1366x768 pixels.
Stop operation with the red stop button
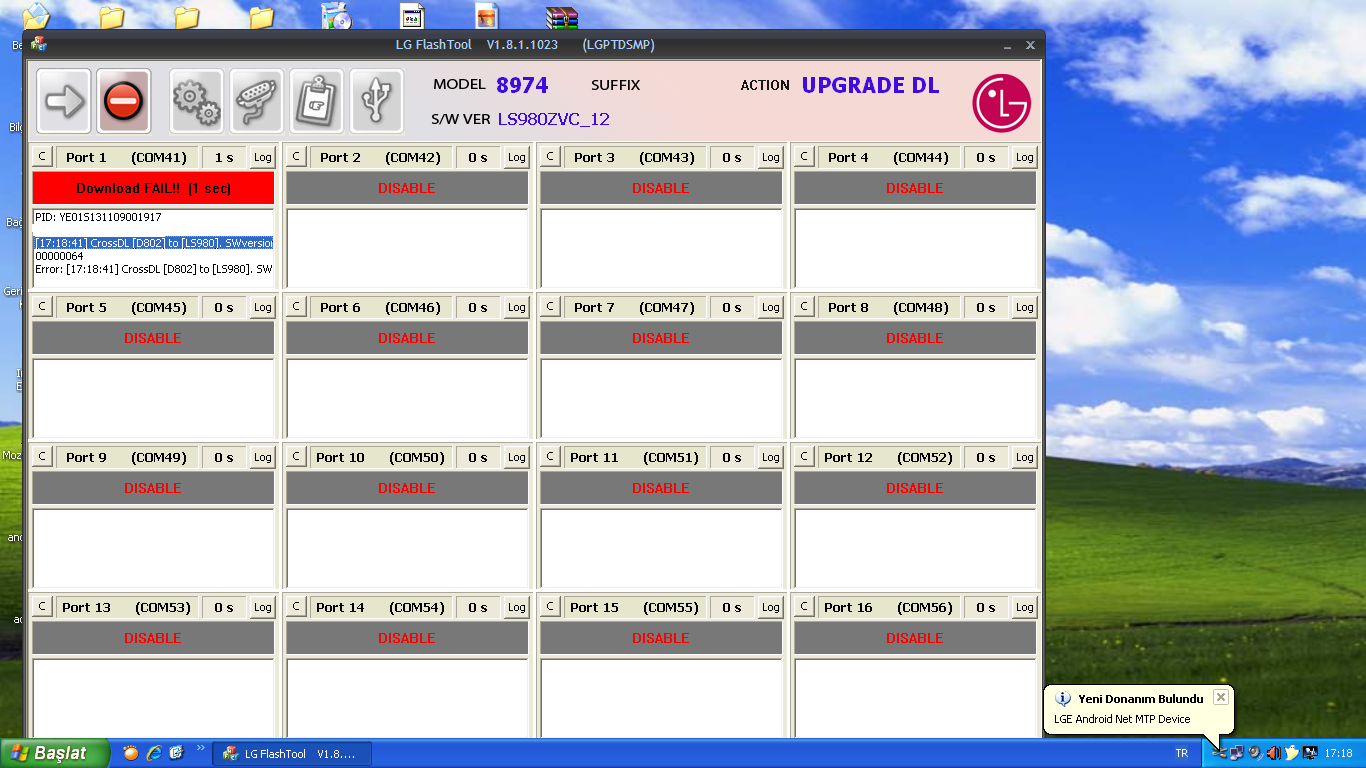point(124,101)
